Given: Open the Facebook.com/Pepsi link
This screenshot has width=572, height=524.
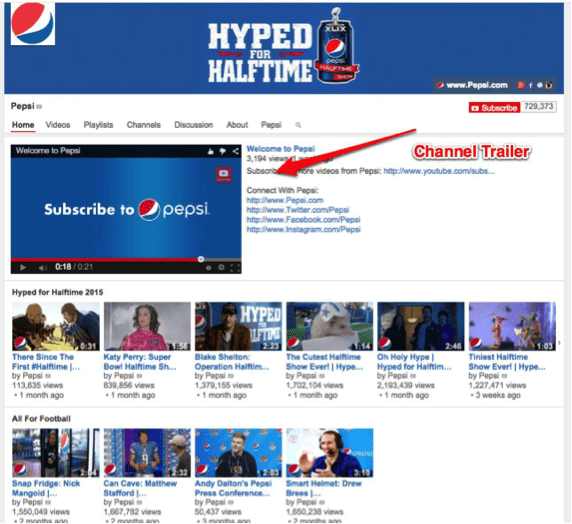Looking at the screenshot, I should click(x=303, y=220).
